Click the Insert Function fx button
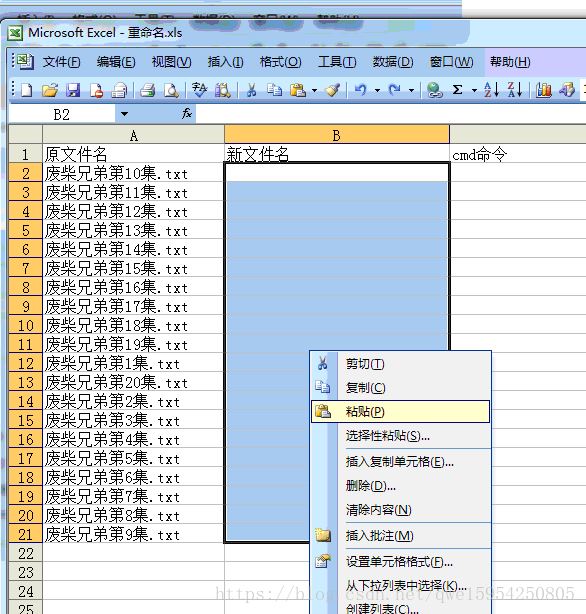Viewport: 586px width, 614px height. pos(186,114)
